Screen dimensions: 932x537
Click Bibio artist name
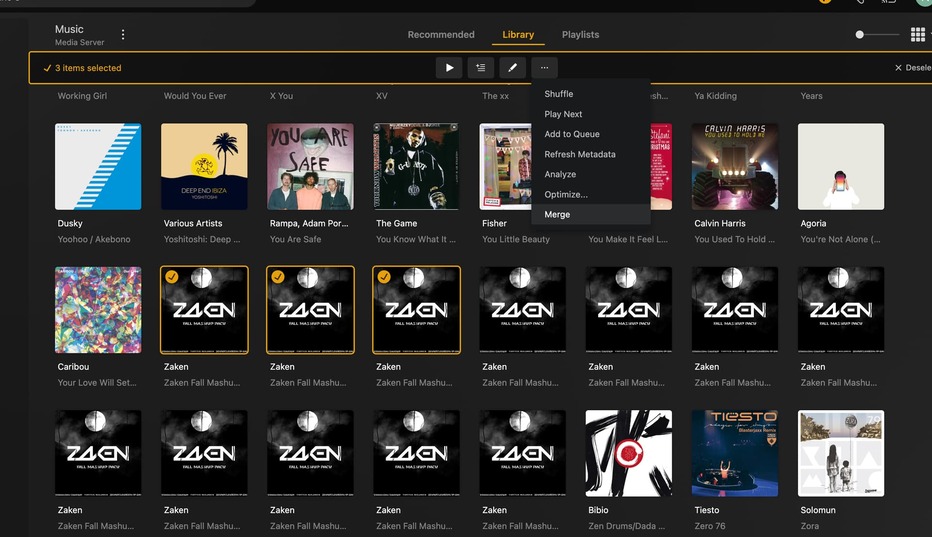598,510
